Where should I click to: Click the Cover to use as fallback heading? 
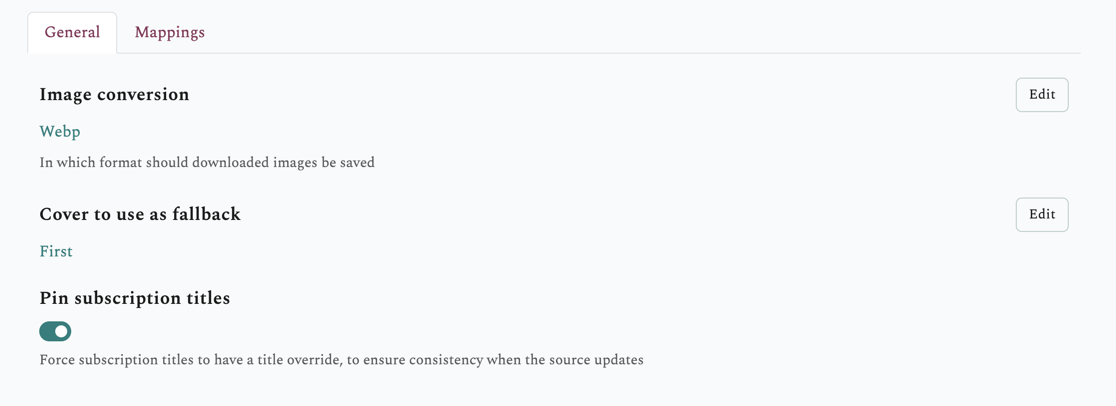tap(140, 214)
